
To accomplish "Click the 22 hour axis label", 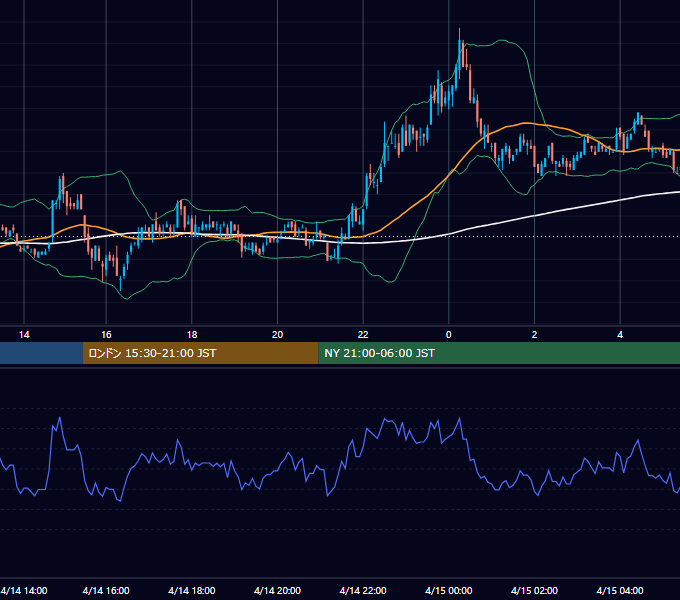I will (x=363, y=335).
